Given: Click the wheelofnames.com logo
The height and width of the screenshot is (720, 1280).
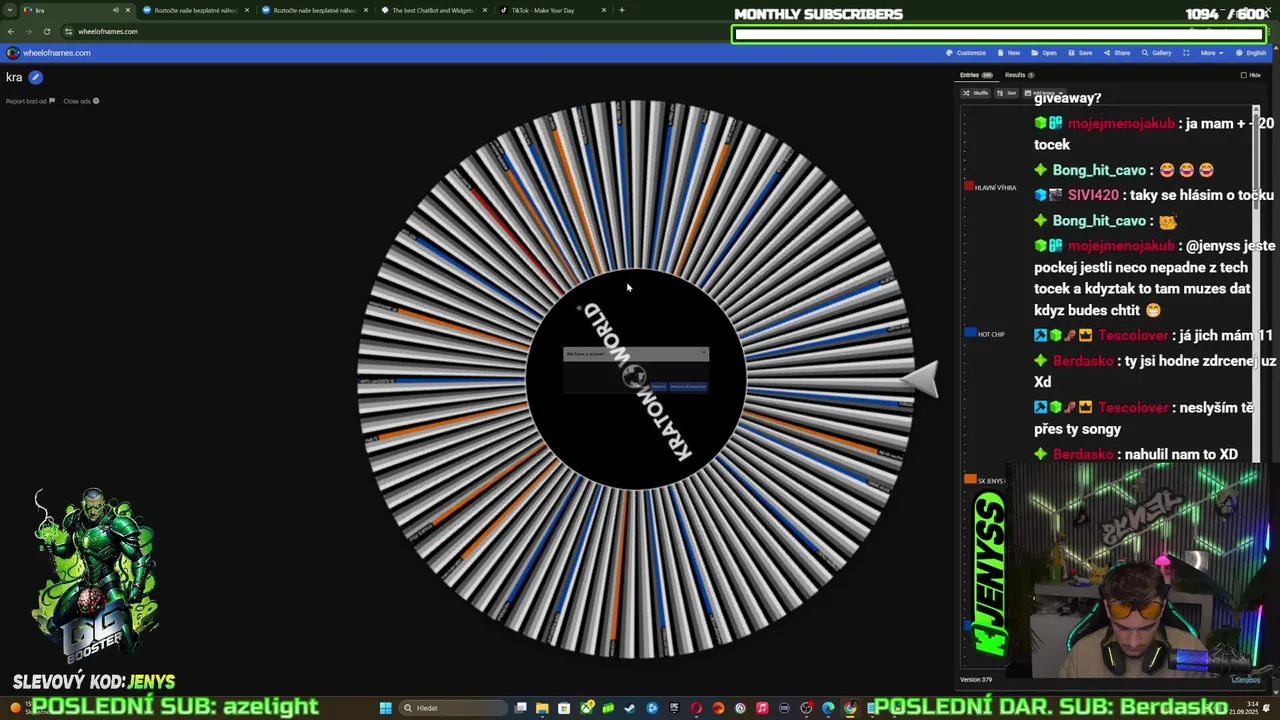Looking at the screenshot, I should point(48,53).
